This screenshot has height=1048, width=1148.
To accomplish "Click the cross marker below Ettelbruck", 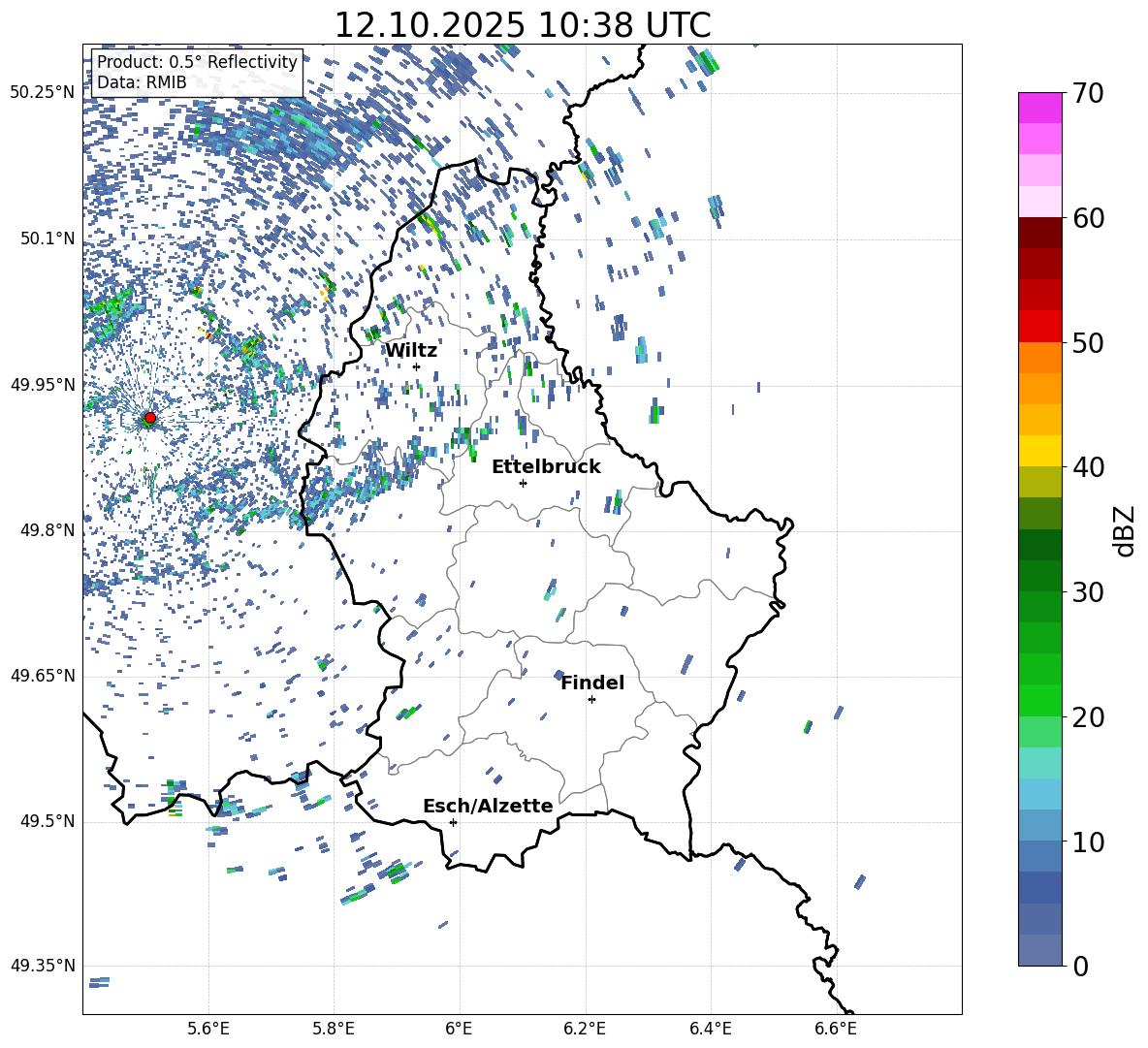I will 523,483.
